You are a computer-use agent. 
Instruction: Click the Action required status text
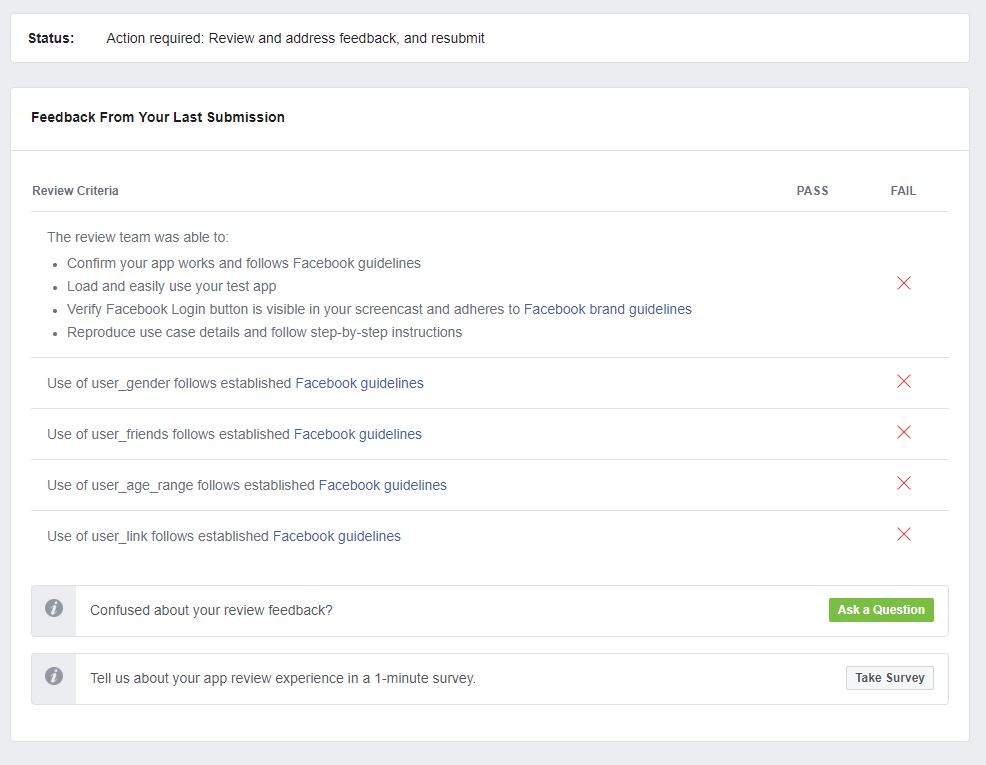pyautogui.click(x=295, y=38)
